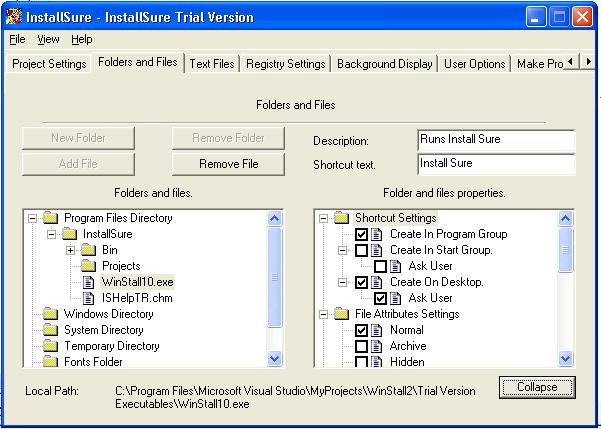The height and width of the screenshot is (429, 601).
Task: Open the User Options tab
Action: (475, 64)
